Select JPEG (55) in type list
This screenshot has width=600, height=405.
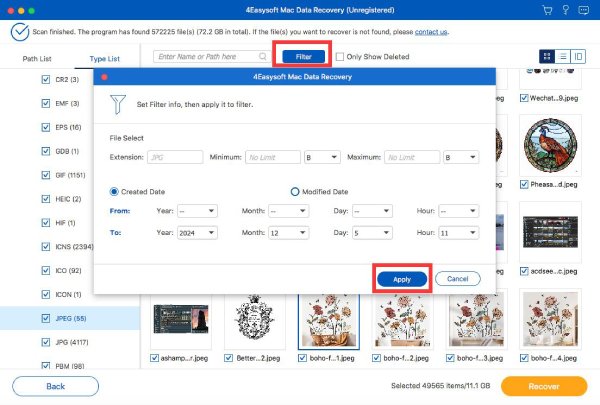tap(70, 318)
